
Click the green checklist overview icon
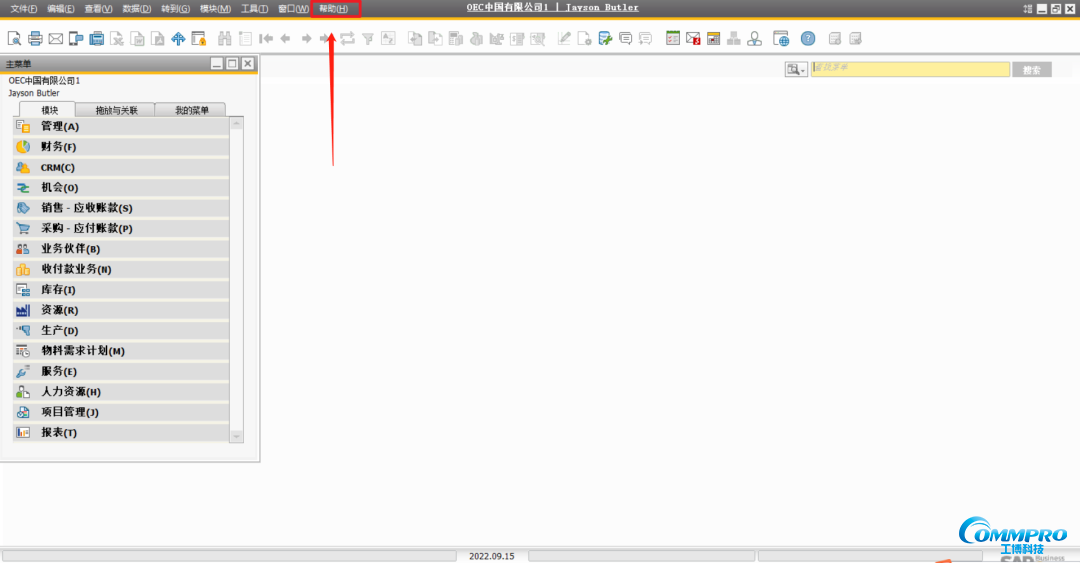coord(673,39)
